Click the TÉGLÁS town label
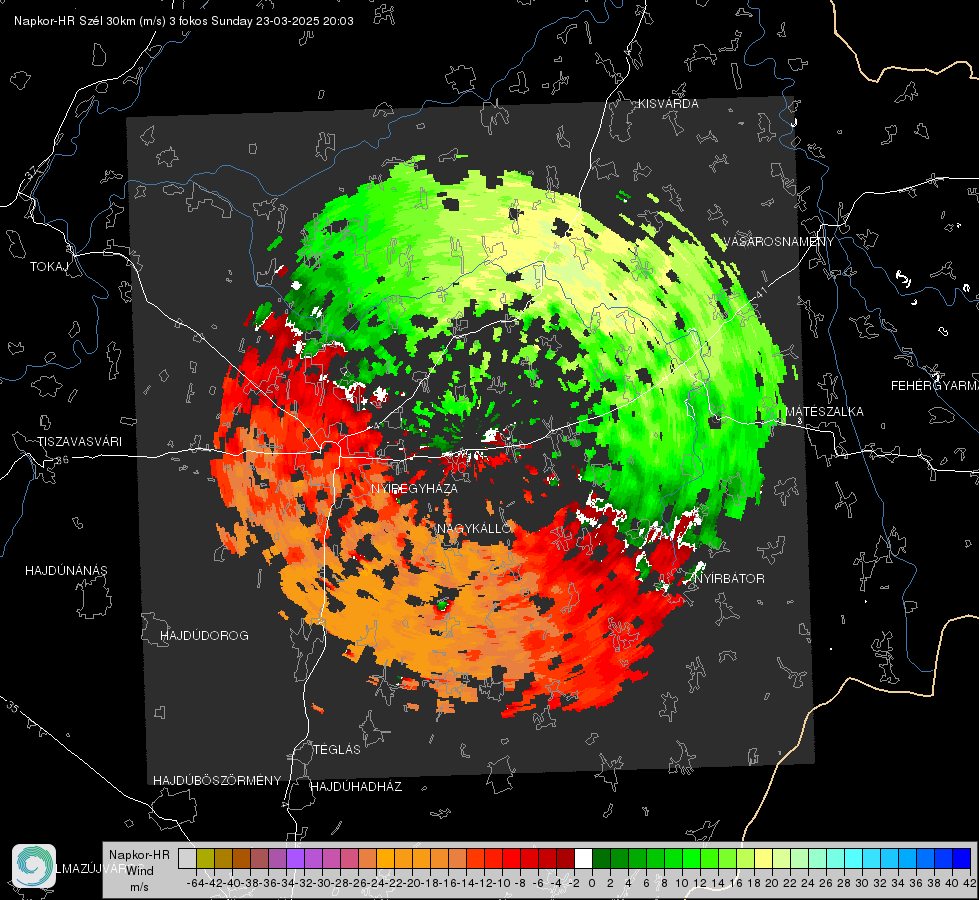Viewport: 979px width, 900px height. (x=337, y=749)
